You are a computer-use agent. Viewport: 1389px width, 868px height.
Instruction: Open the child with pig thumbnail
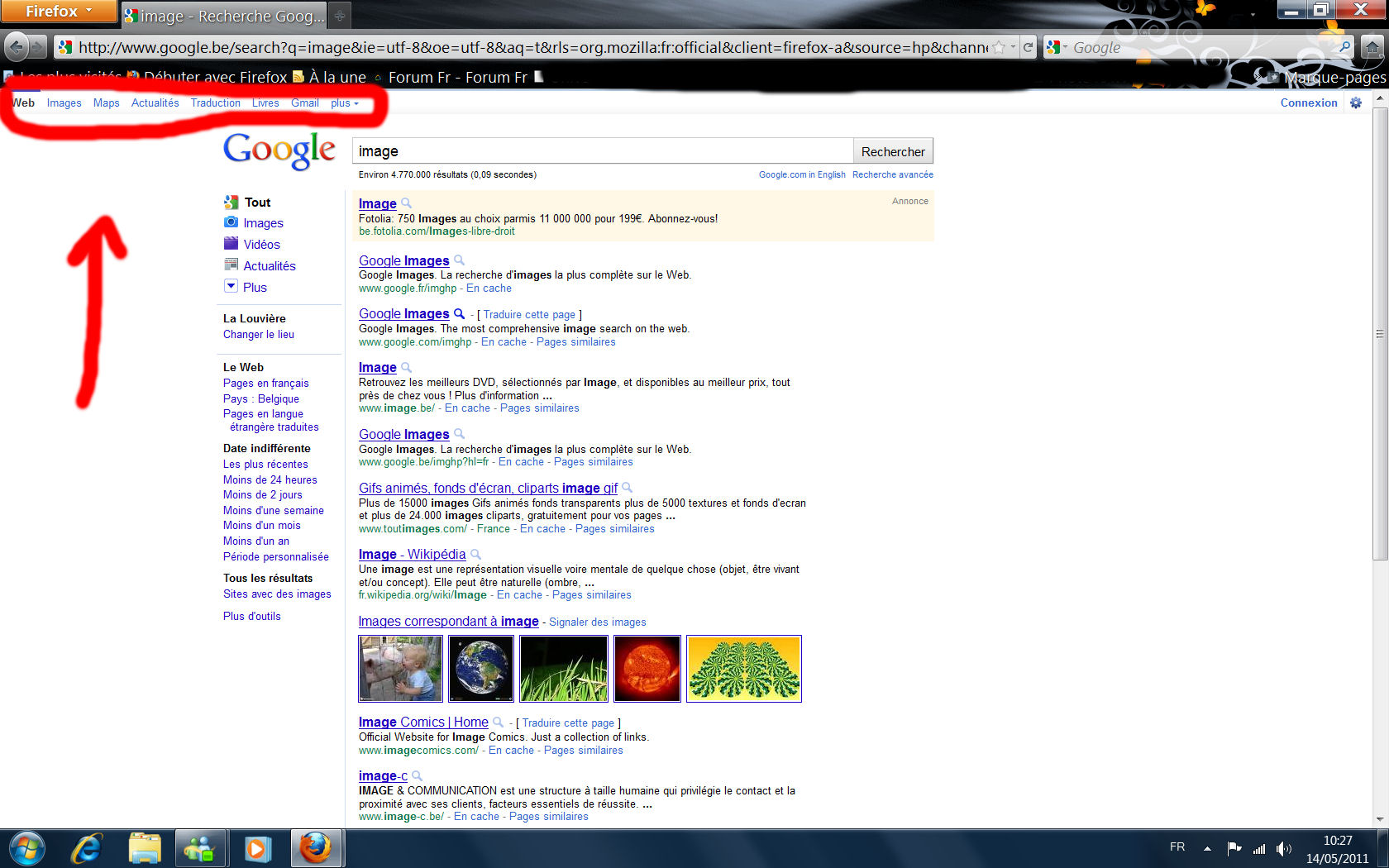(x=400, y=669)
